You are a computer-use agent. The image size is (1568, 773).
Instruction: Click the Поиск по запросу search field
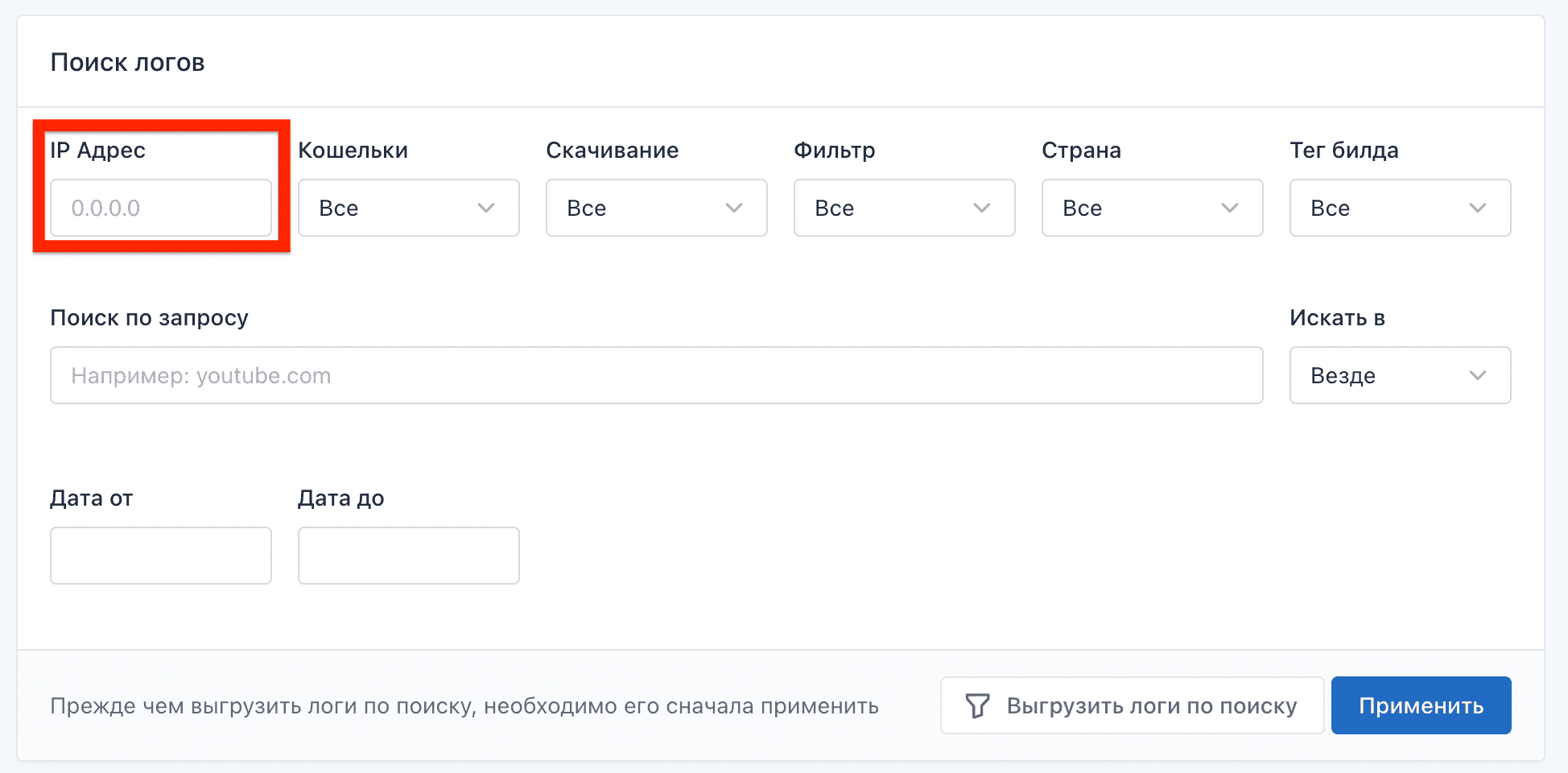point(656,375)
